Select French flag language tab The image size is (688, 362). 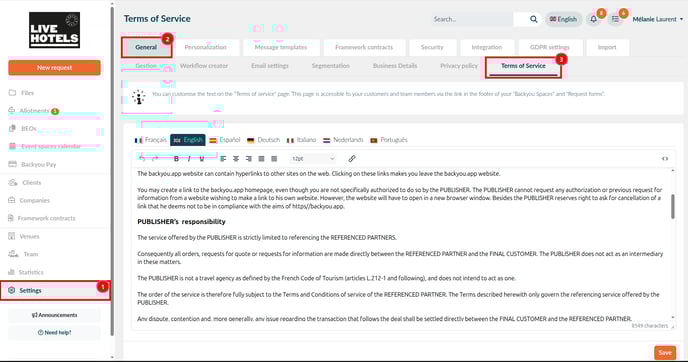coord(150,140)
